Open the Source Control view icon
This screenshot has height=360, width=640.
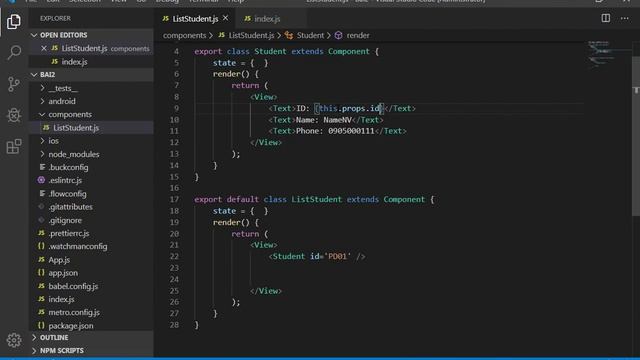click(14, 84)
